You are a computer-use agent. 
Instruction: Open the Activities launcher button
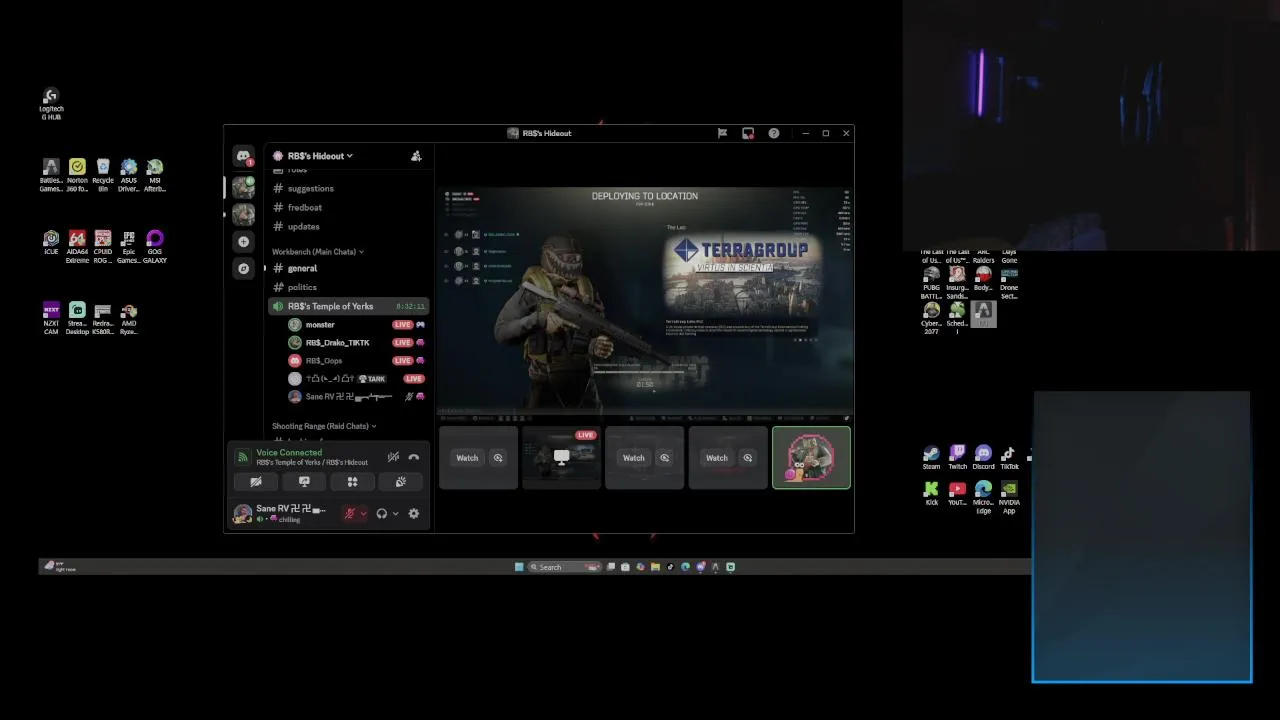pos(352,482)
